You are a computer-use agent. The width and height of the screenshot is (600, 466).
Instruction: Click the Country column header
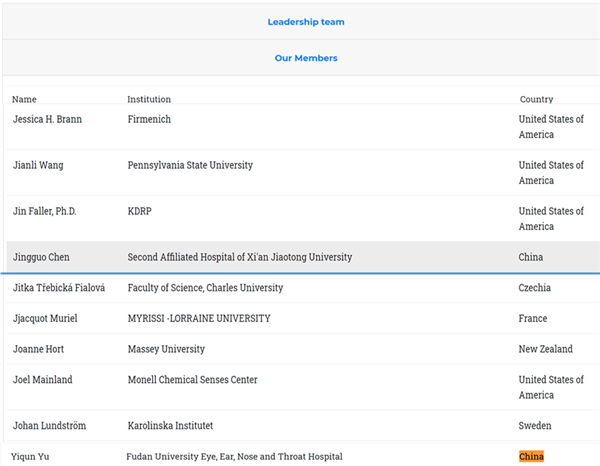click(536, 99)
